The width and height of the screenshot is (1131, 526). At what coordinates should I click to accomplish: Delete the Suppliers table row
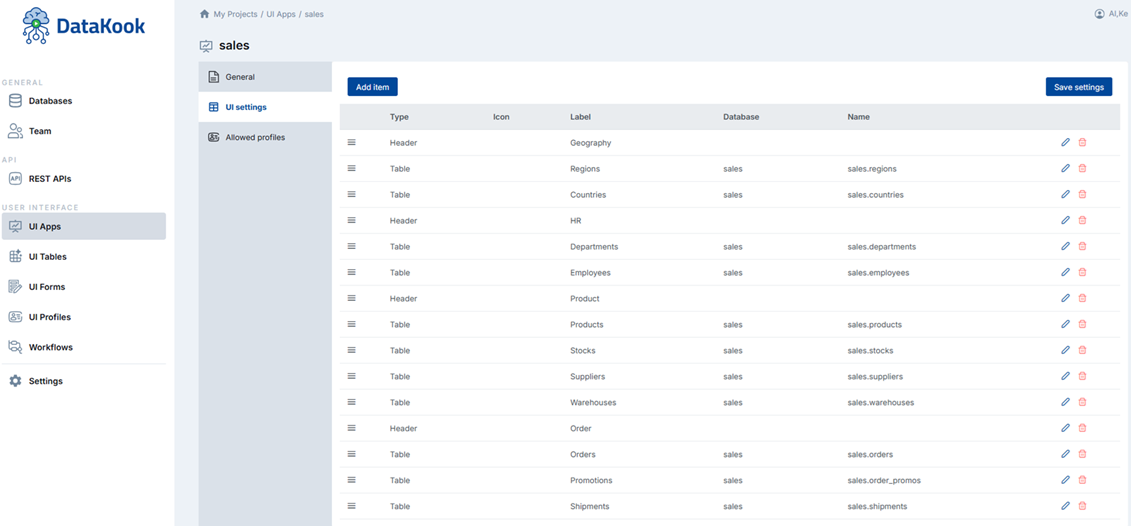(x=1082, y=376)
